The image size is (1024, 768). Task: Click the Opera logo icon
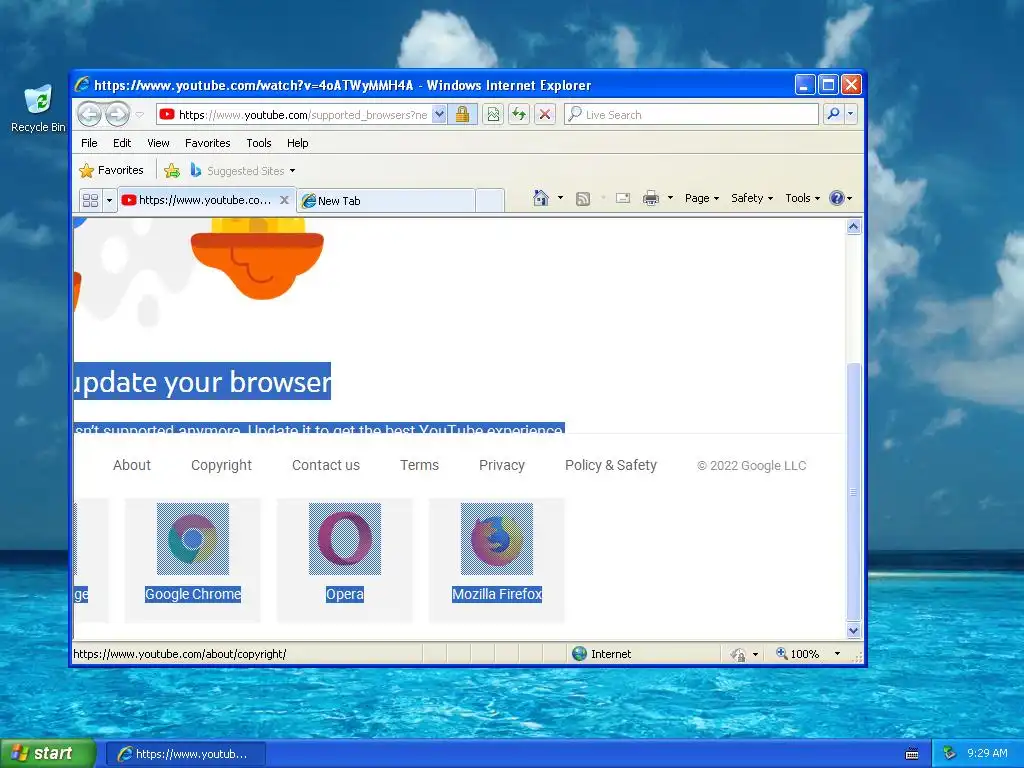[x=345, y=539]
